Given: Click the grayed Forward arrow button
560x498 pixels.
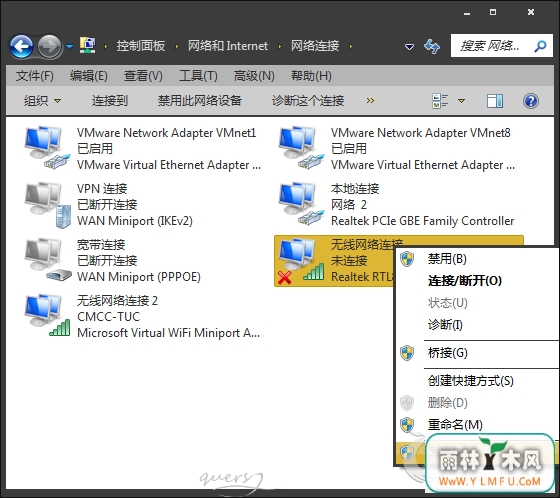Looking at the screenshot, I should (49, 46).
